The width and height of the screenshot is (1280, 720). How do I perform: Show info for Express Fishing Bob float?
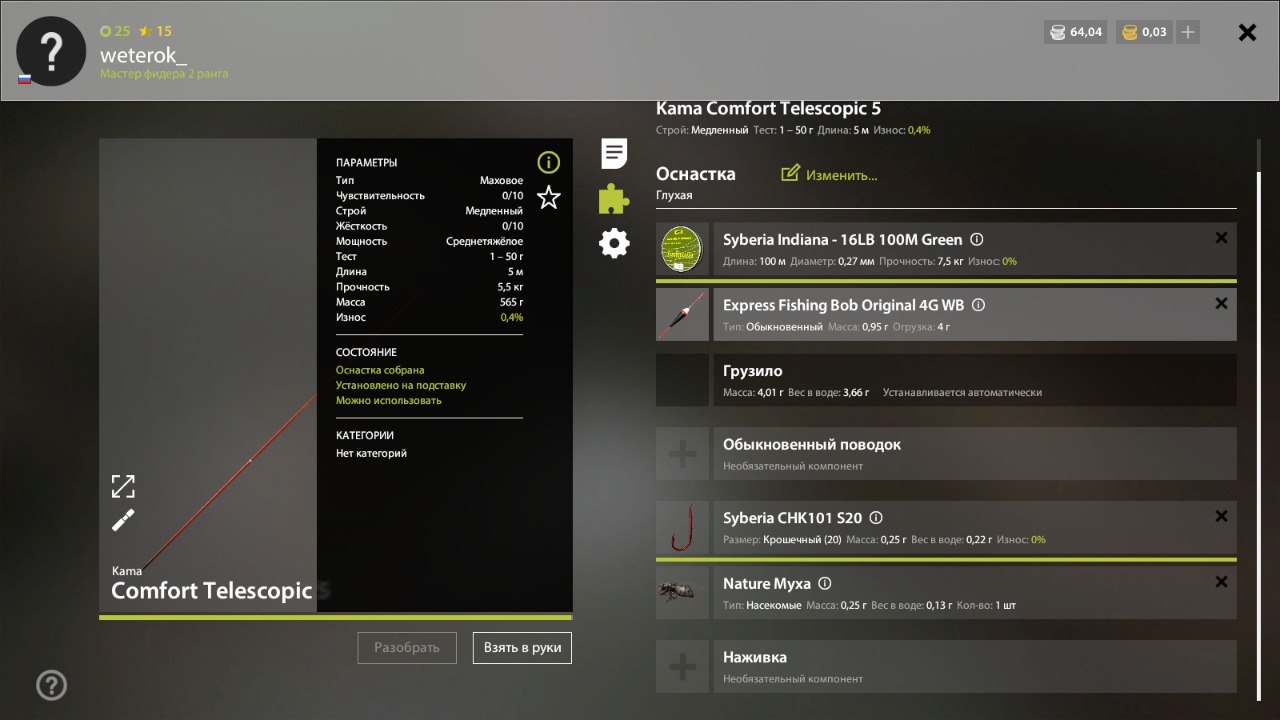coord(979,305)
